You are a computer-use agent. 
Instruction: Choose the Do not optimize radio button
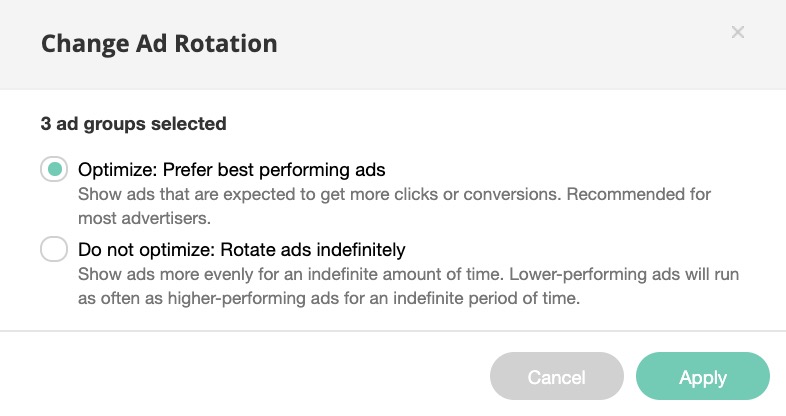(x=54, y=249)
